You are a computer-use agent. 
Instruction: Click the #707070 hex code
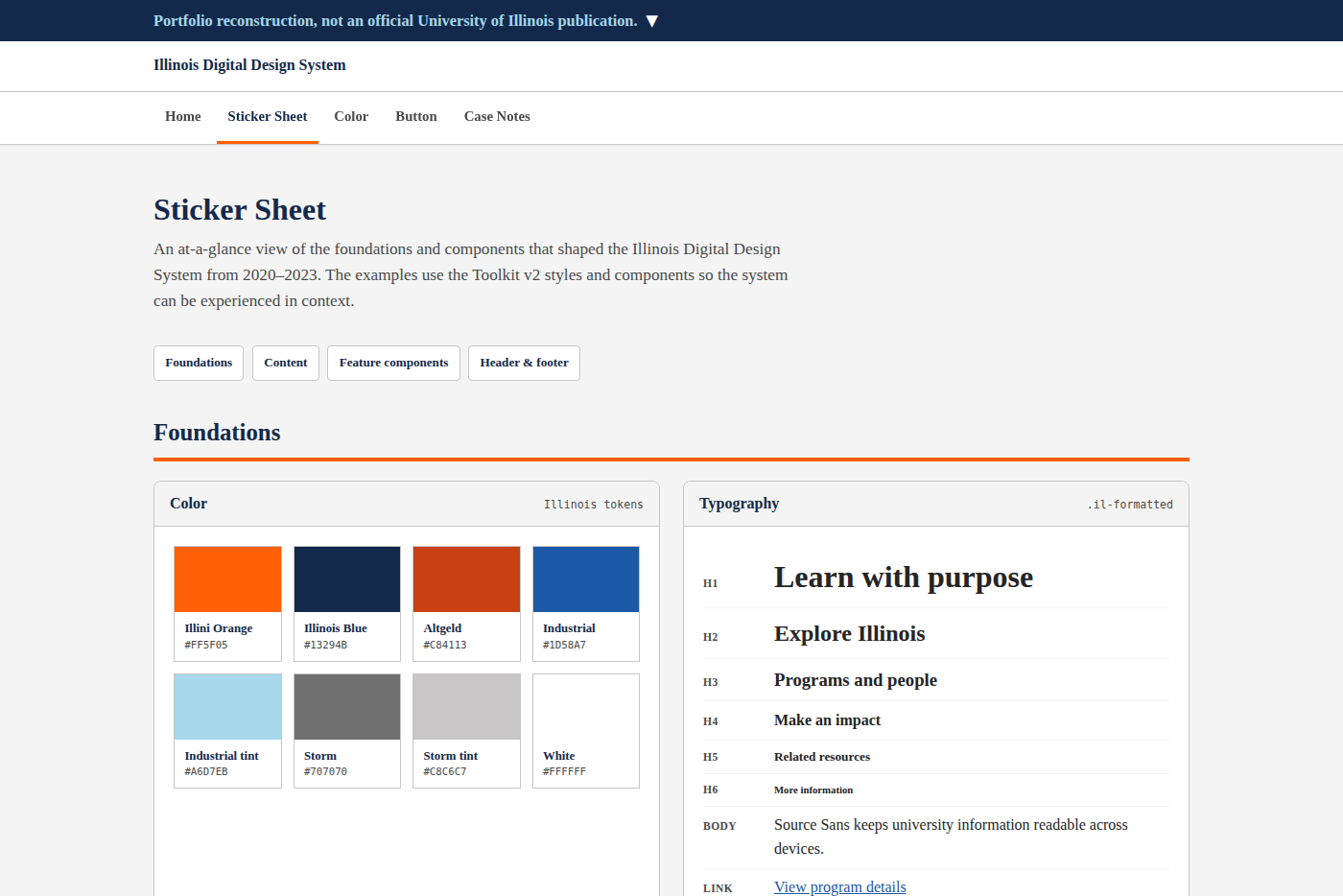(x=326, y=772)
